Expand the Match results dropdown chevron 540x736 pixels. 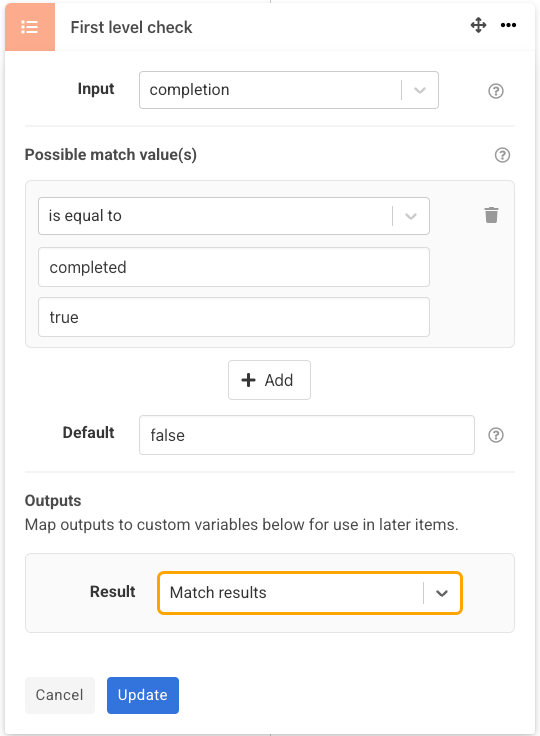(441, 593)
